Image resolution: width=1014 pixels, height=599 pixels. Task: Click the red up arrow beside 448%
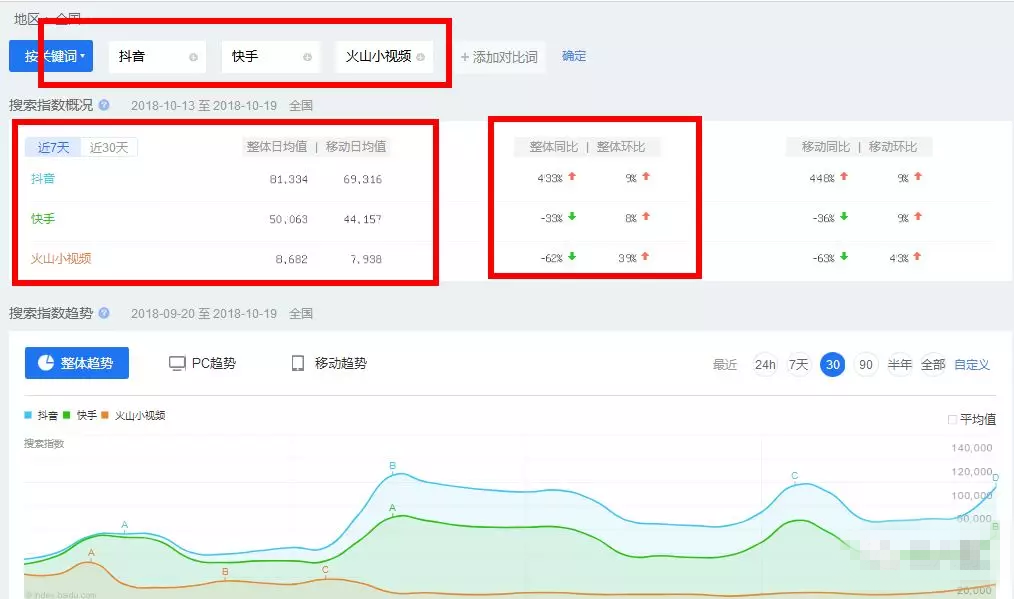[x=844, y=176]
